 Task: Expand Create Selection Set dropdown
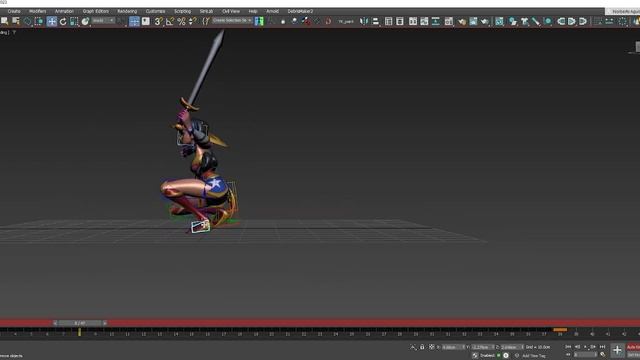(232, 20)
